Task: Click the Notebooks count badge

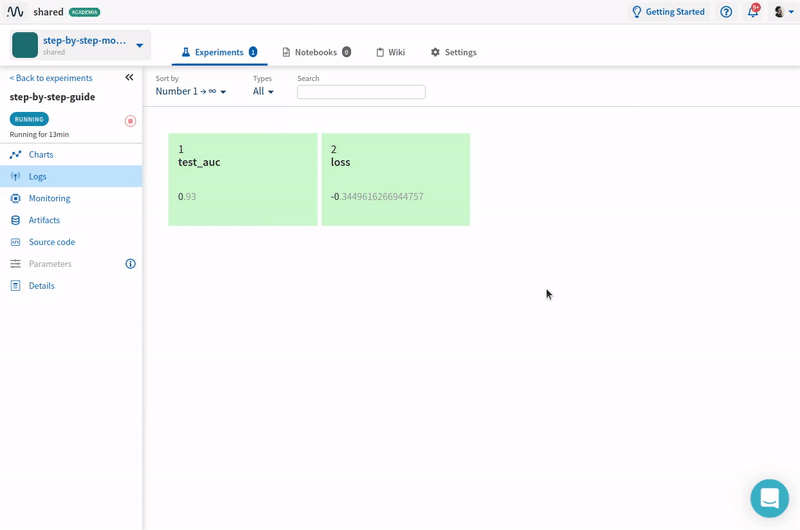Action: click(346, 52)
